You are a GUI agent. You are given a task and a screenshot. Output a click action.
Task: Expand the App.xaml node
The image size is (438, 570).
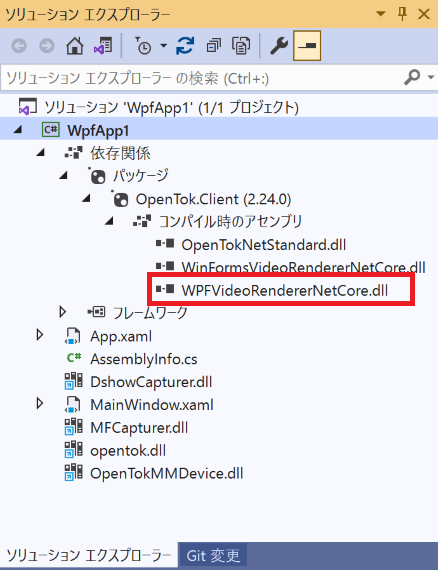(40, 335)
